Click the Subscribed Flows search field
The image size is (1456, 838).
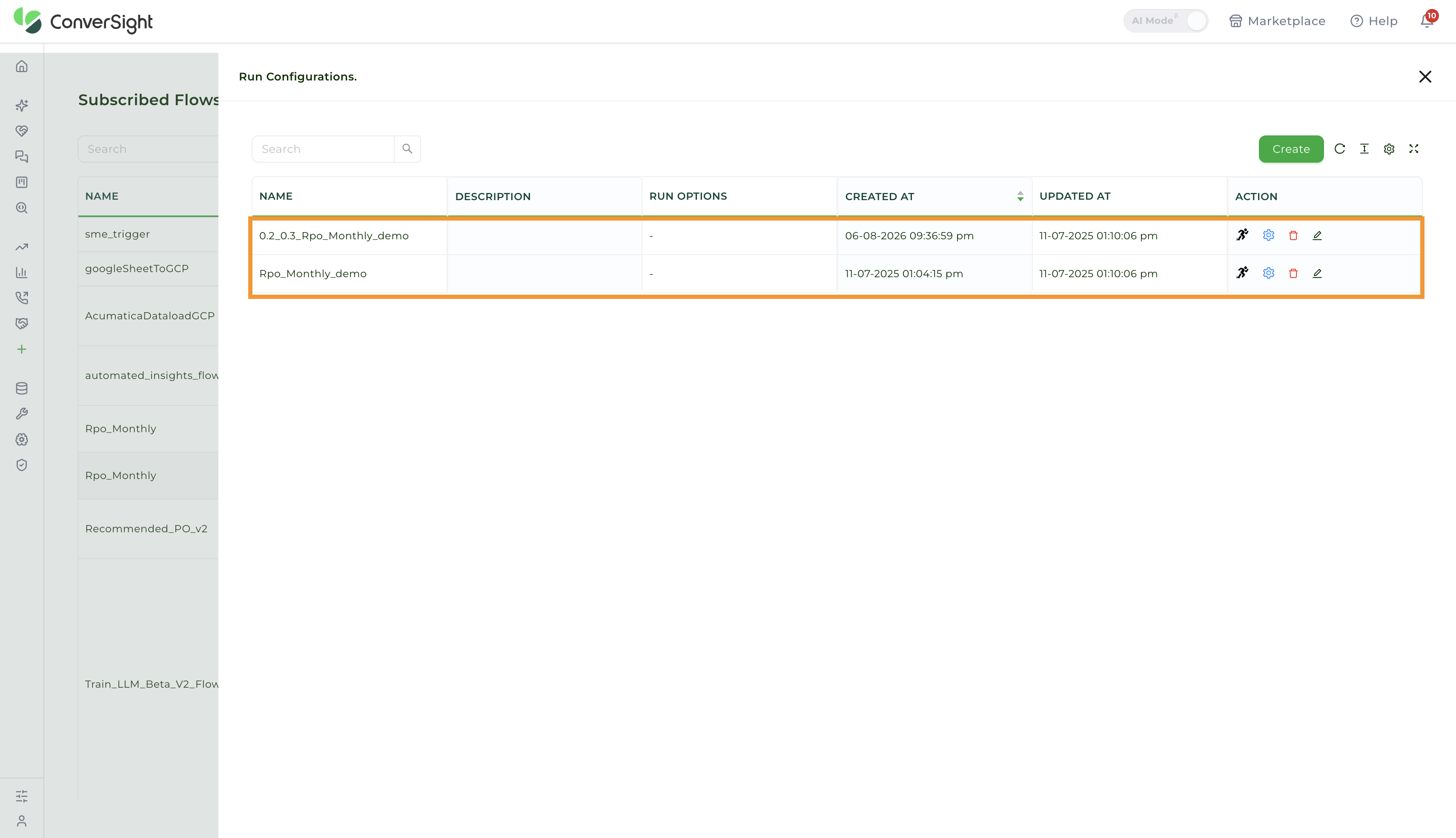[148, 149]
